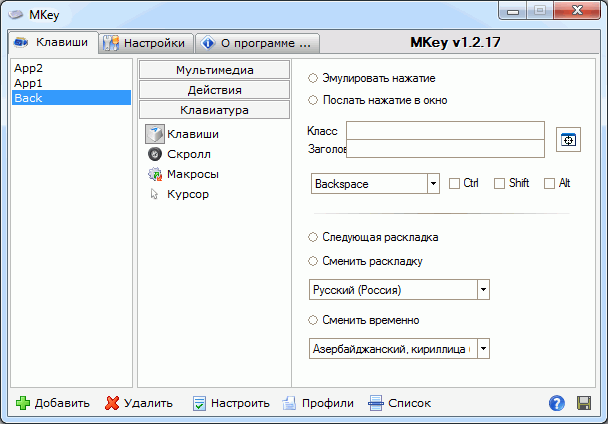Click the Удалить button label
Screen dimensions: 608x424
(148, 403)
